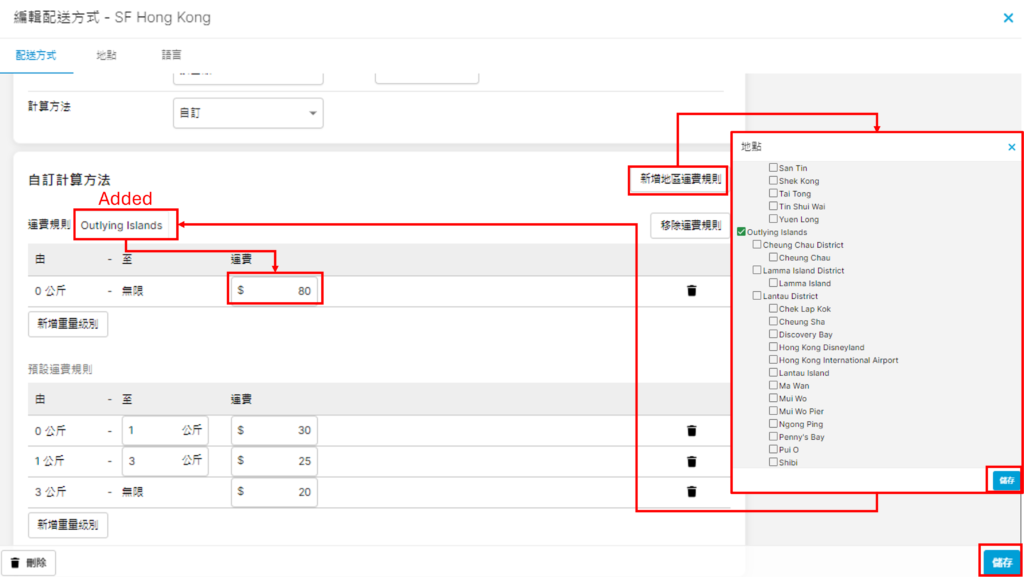Click trash icon for the $30 rate row

coord(691,431)
